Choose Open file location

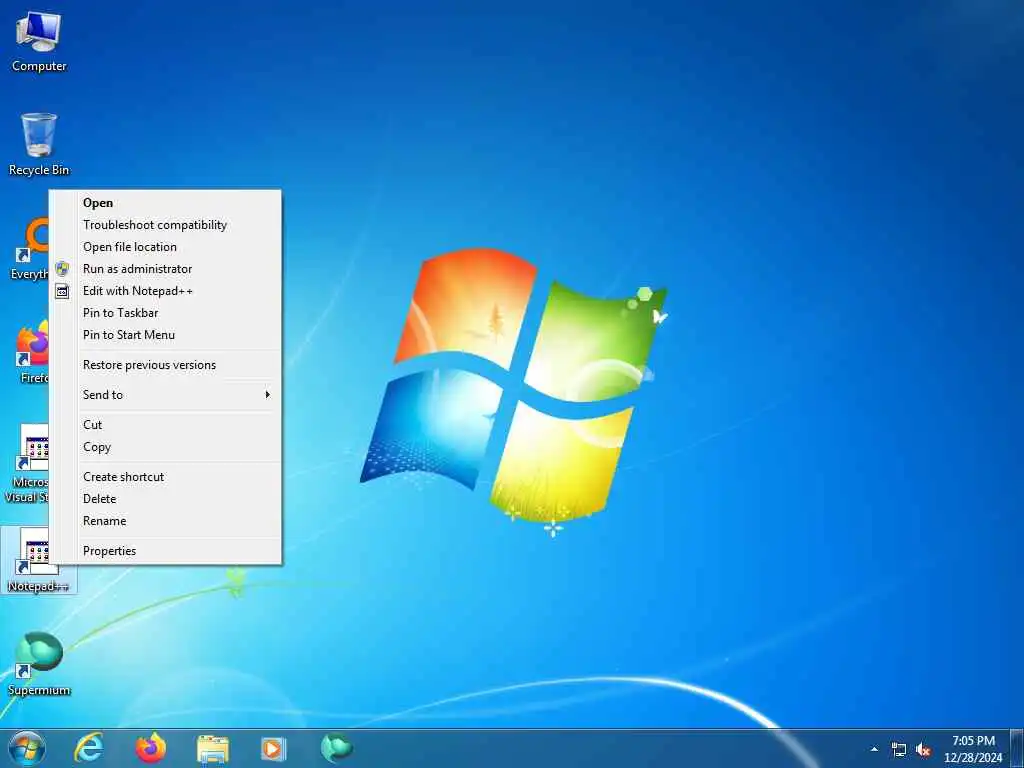[x=166, y=247]
